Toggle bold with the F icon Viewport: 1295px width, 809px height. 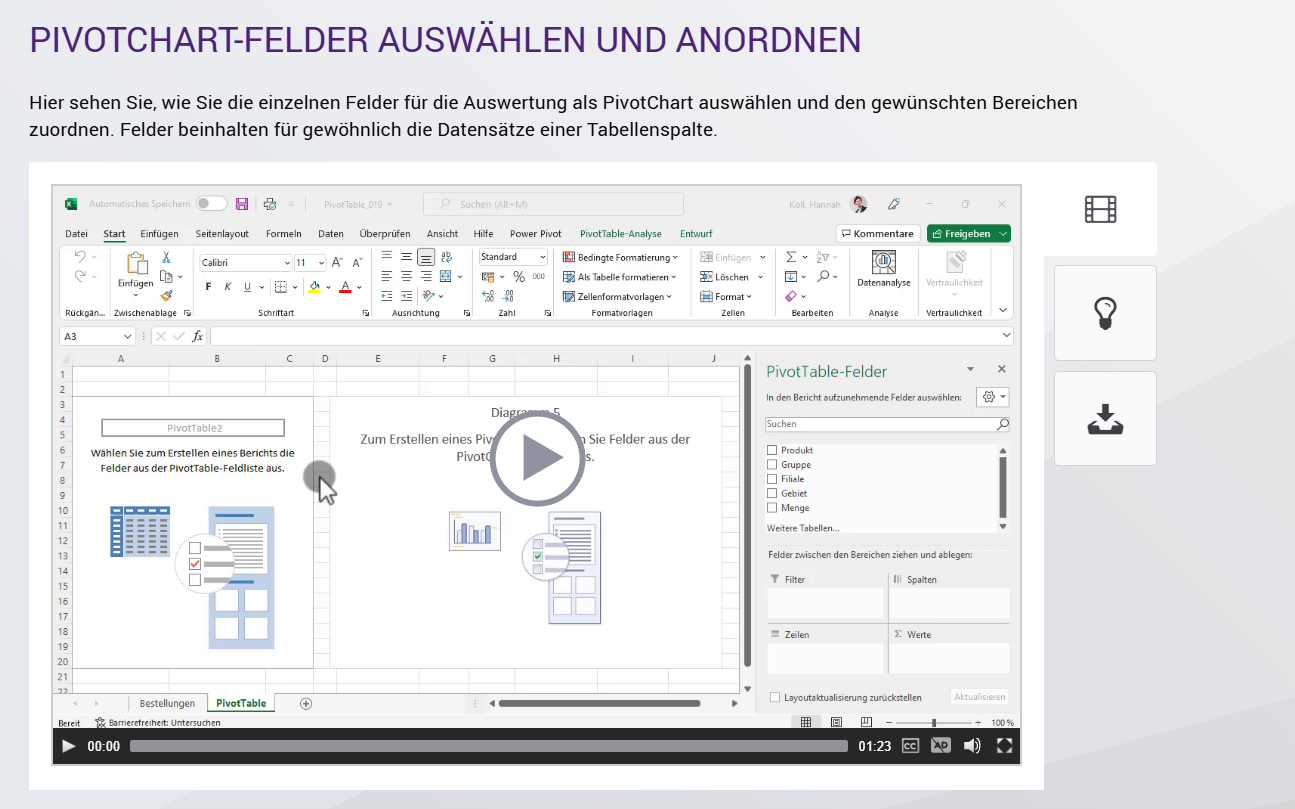(208, 287)
